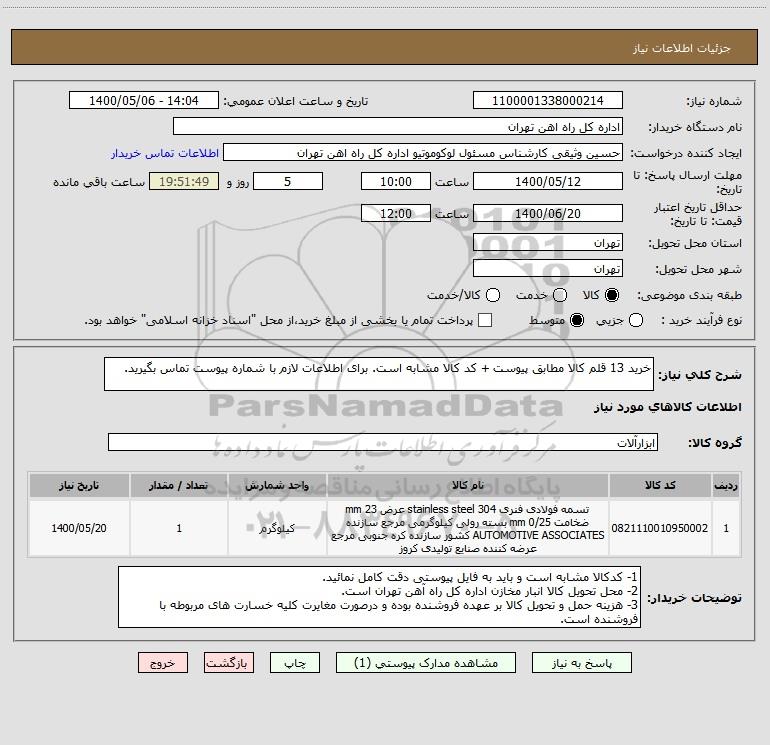Open مشاهده مدارک پیوستی (1) button
The image size is (770, 745).
[x=426, y=663]
